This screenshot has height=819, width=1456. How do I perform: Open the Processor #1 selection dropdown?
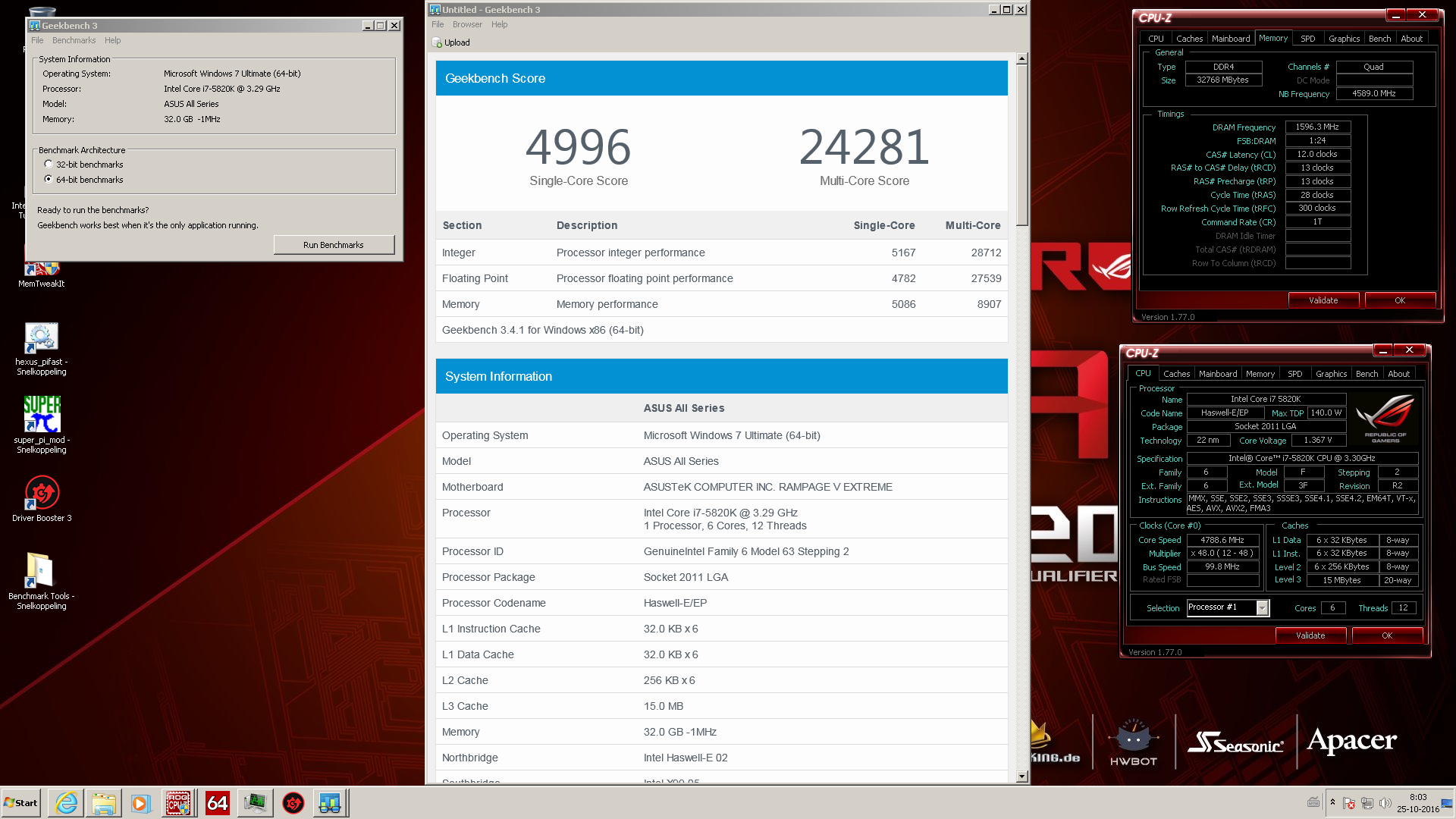click(x=1262, y=608)
